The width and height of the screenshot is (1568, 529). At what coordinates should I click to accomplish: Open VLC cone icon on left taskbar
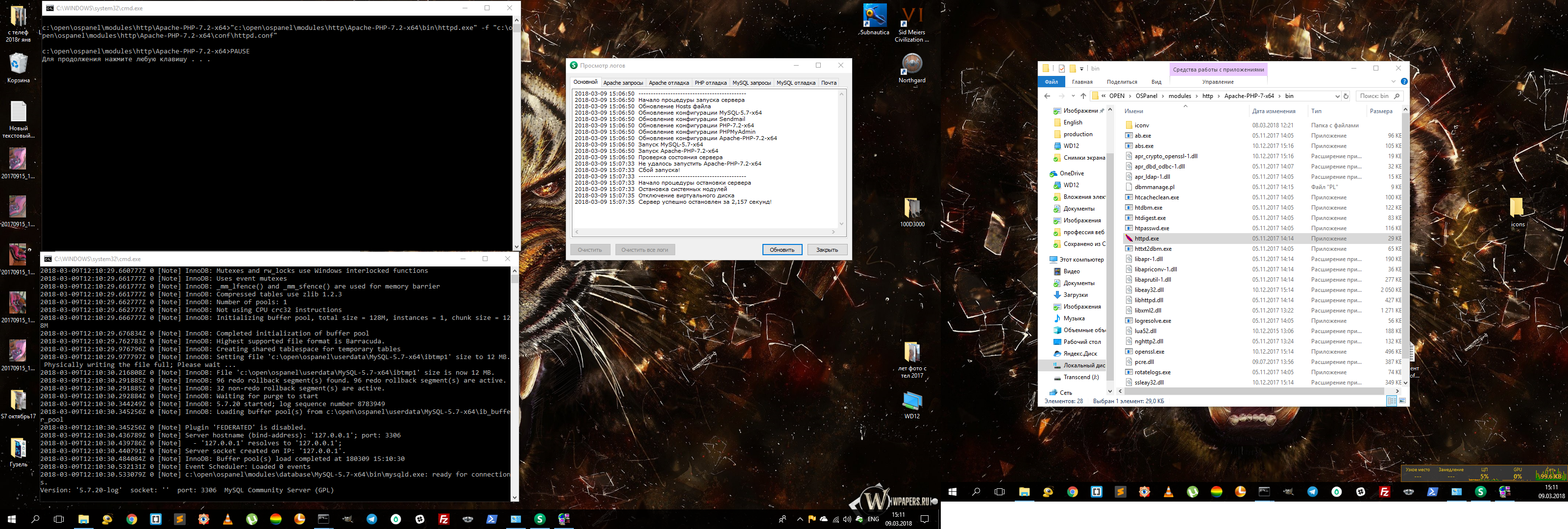pos(228,519)
